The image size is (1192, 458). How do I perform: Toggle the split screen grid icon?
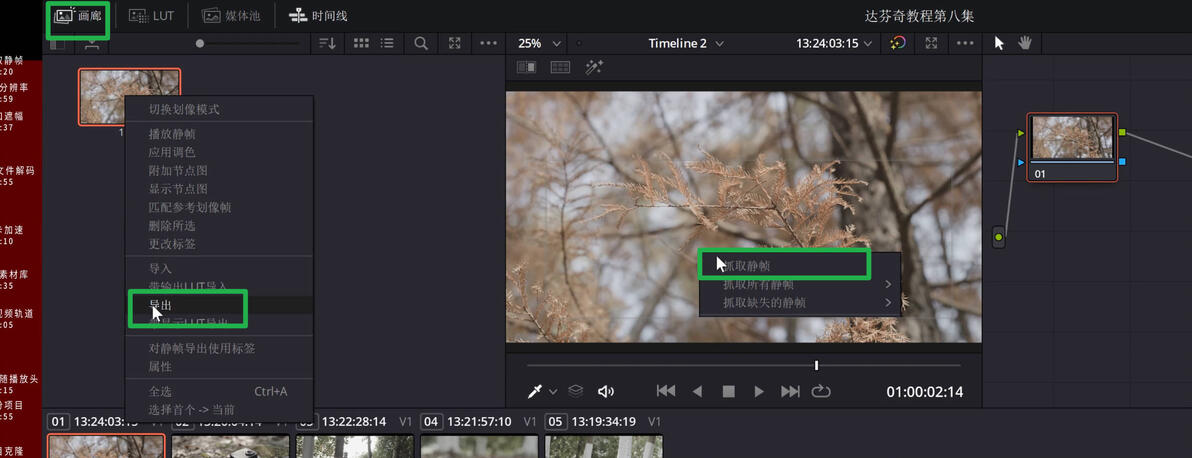(560, 67)
